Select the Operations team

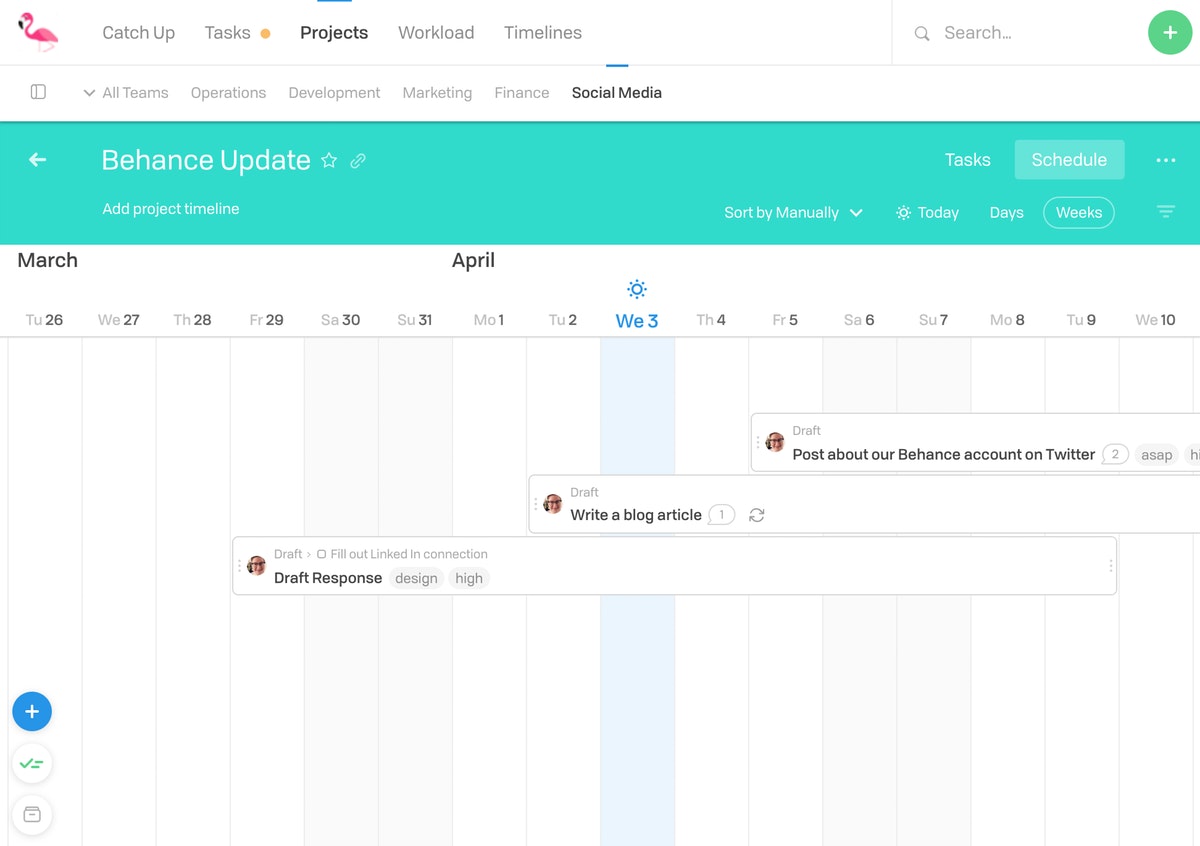click(228, 92)
